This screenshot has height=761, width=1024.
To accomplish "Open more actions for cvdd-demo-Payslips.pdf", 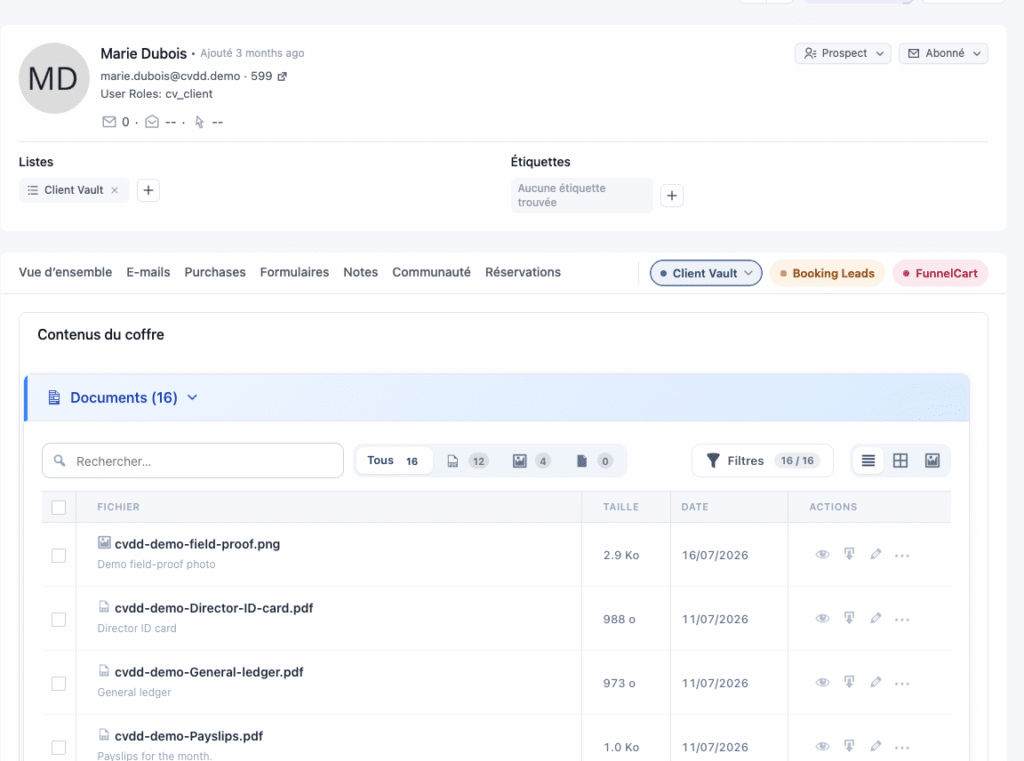I will coord(902,747).
